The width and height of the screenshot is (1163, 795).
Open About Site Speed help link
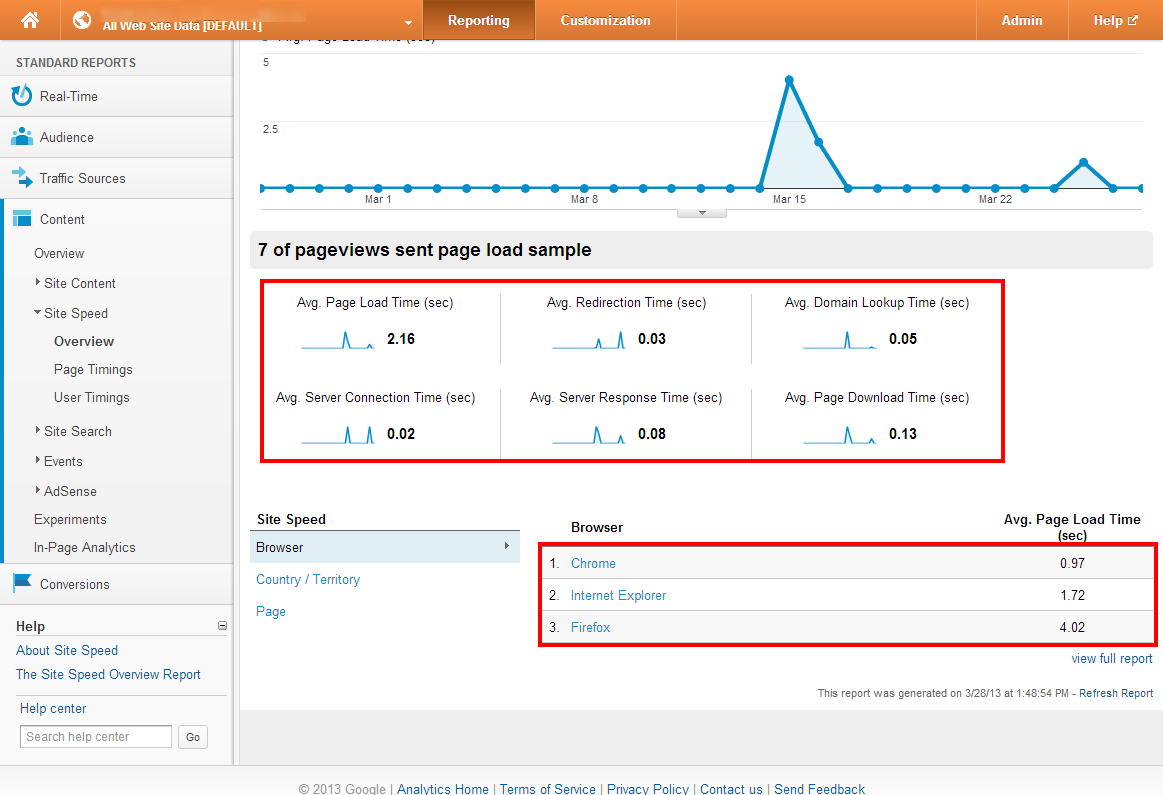coord(67,650)
